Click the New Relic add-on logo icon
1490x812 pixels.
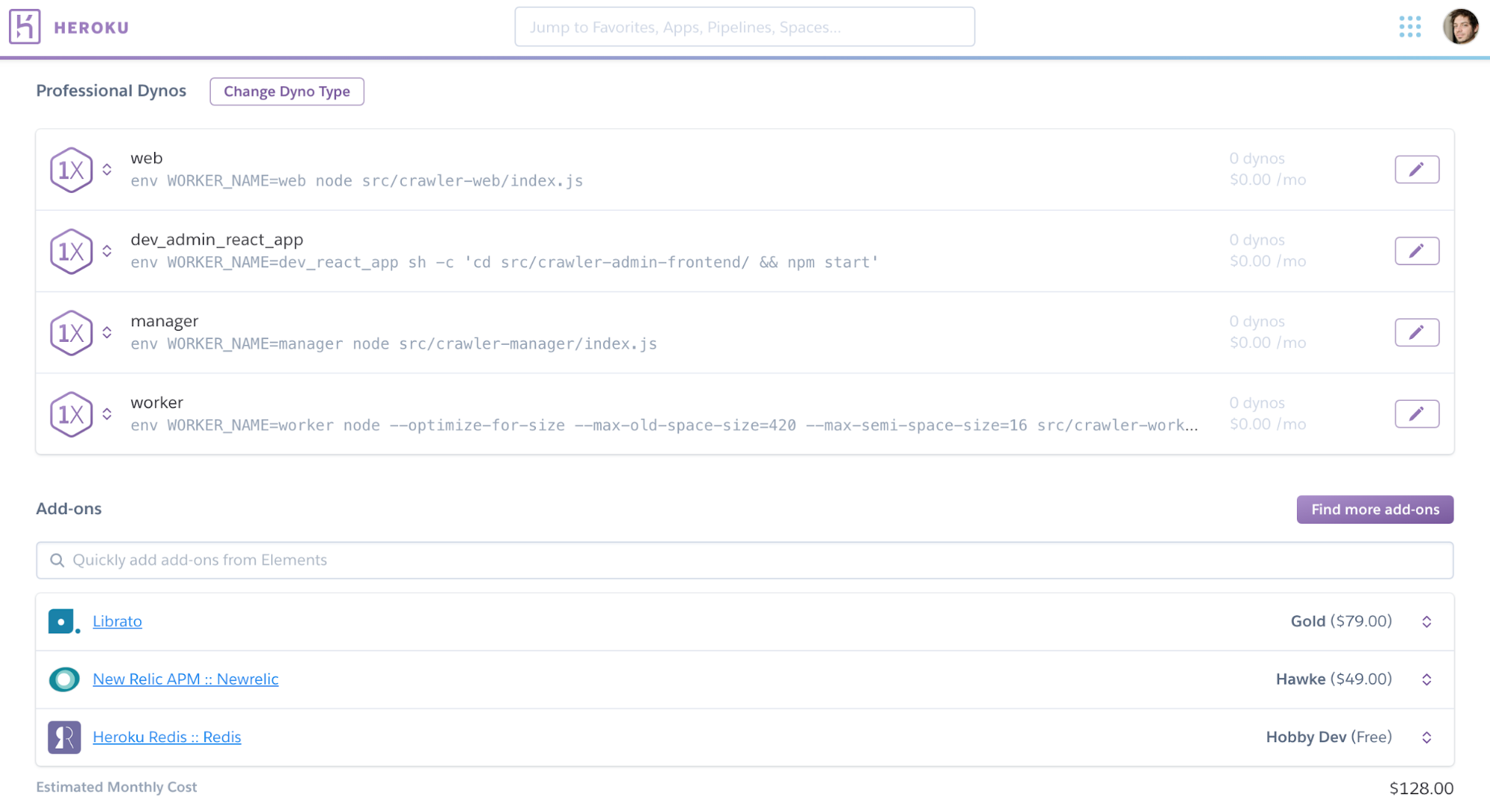64,679
